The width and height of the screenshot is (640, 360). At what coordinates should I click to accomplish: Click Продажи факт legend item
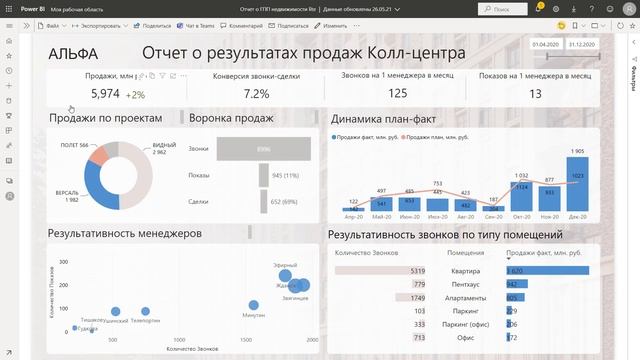click(x=364, y=137)
